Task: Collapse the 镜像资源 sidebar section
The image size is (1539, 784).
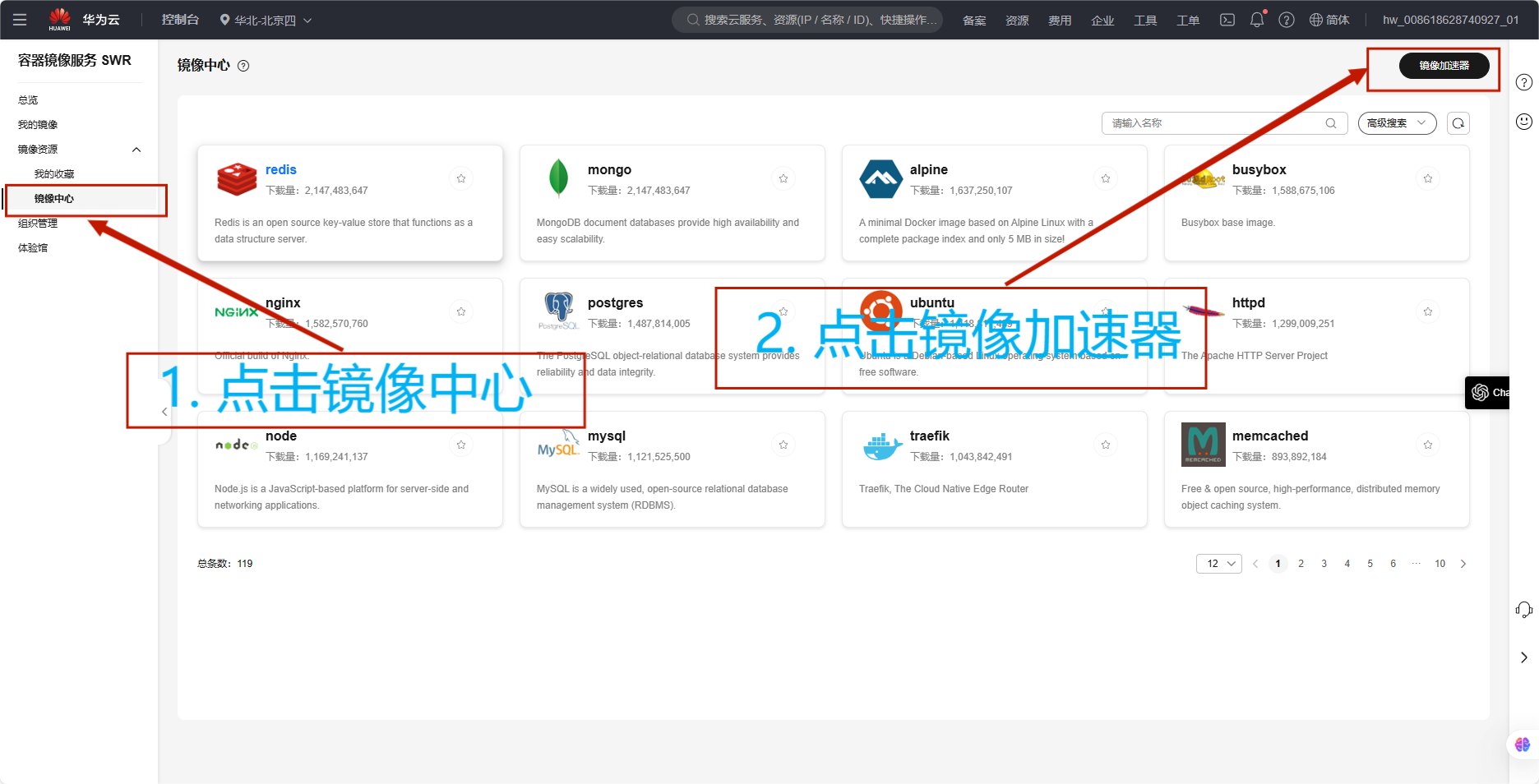Action: pyautogui.click(x=136, y=150)
